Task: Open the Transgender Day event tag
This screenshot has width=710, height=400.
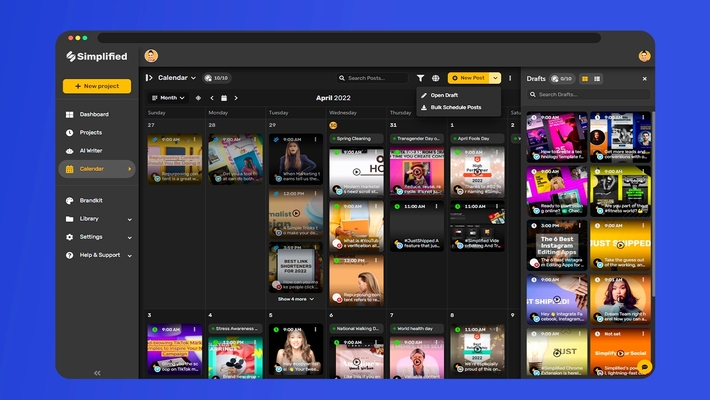Action: tap(417, 139)
